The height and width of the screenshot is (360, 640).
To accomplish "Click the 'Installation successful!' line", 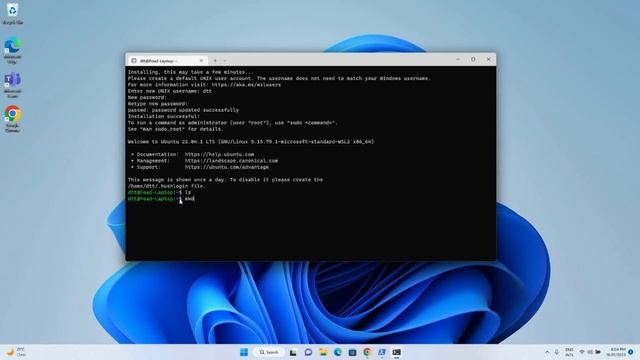I will (x=164, y=116).
